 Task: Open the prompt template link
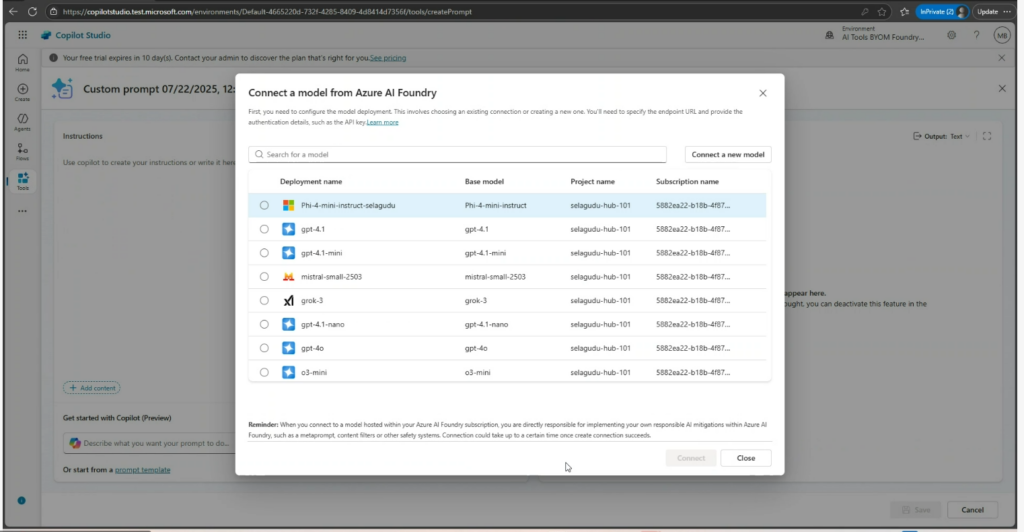[142, 469]
